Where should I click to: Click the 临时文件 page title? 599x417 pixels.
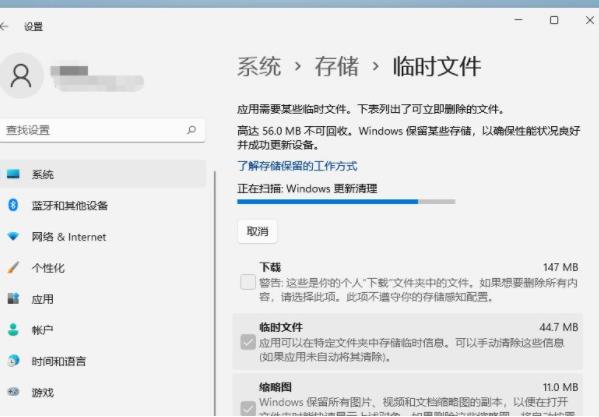click(437, 66)
